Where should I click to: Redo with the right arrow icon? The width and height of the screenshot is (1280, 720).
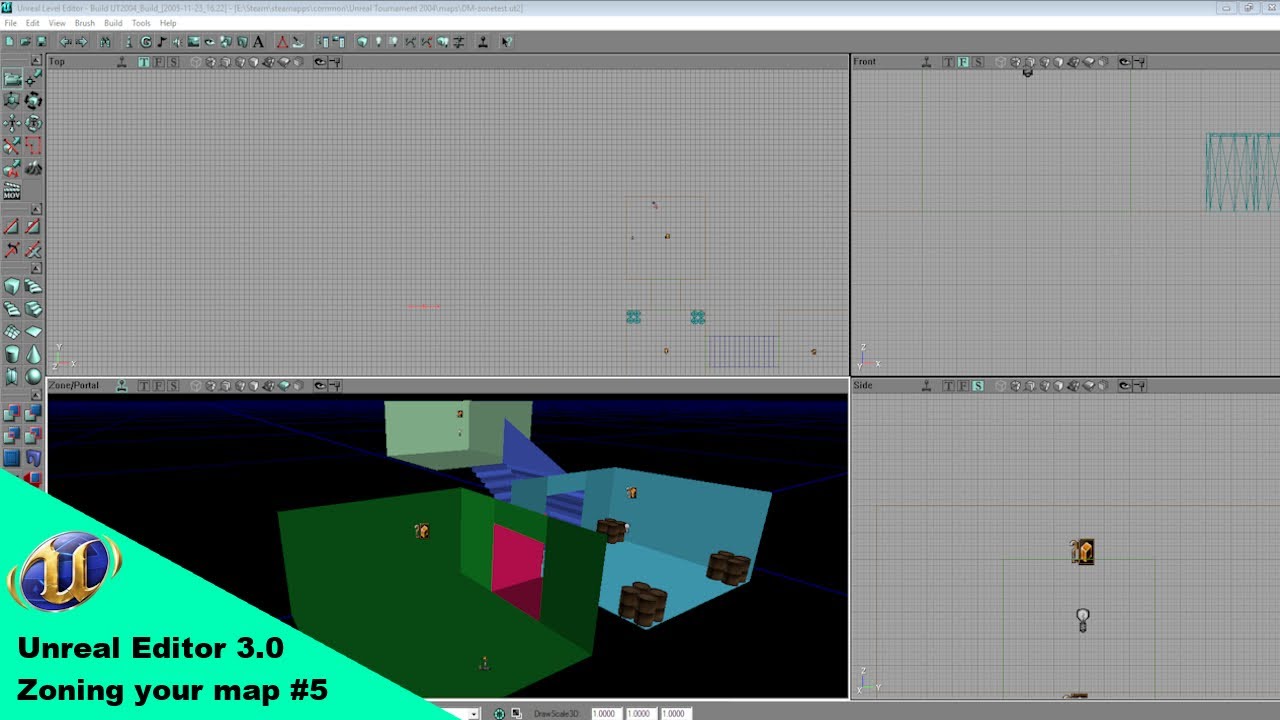tap(82, 42)
